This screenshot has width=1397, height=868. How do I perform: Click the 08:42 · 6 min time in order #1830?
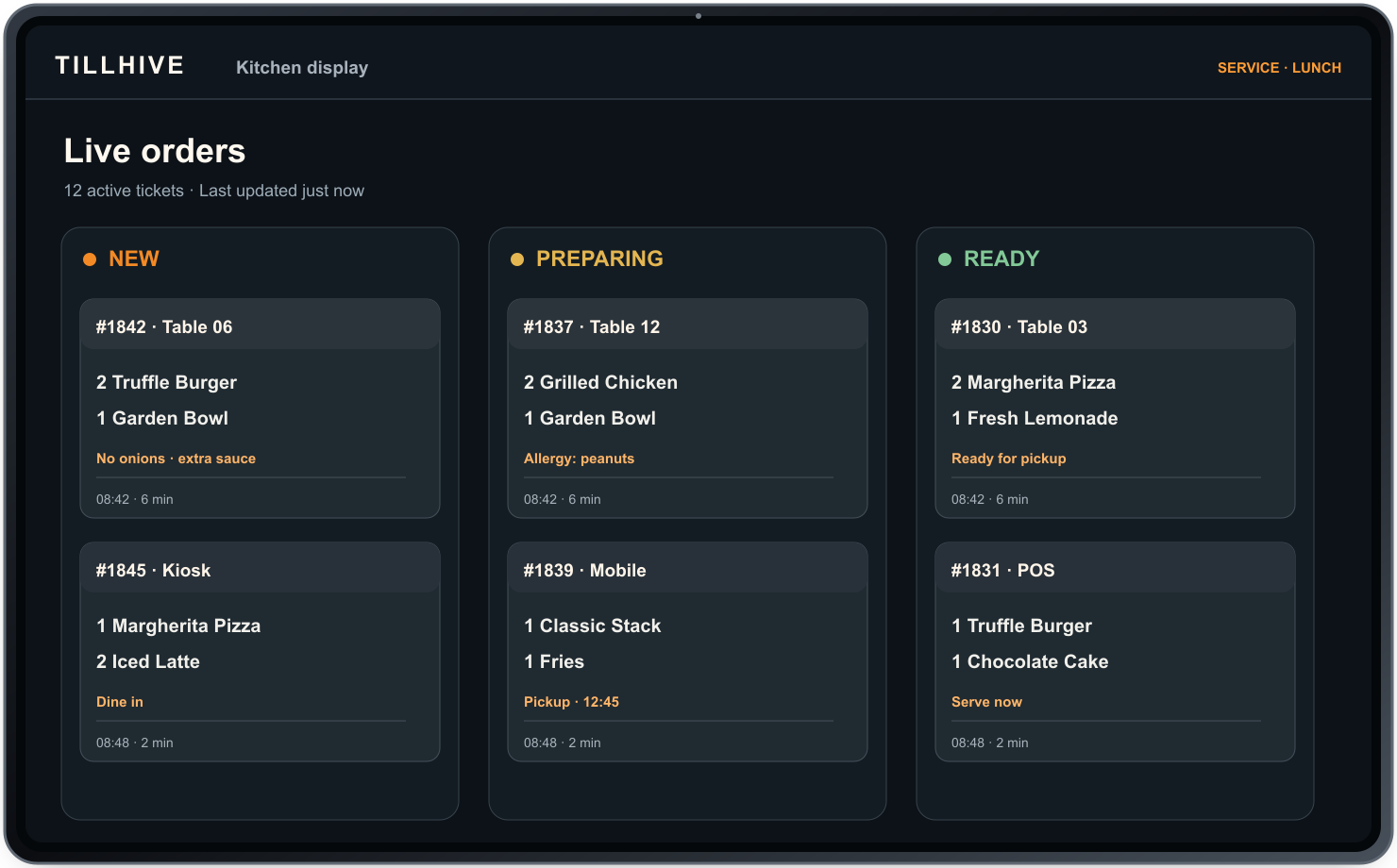[x=990, y=499]
